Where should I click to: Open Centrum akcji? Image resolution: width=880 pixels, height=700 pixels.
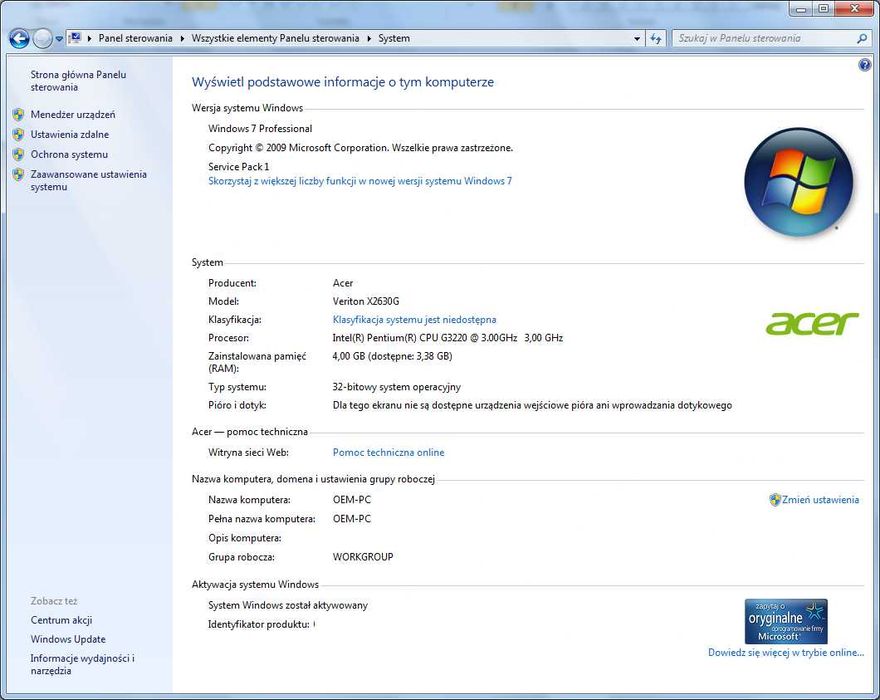[61, 620]
